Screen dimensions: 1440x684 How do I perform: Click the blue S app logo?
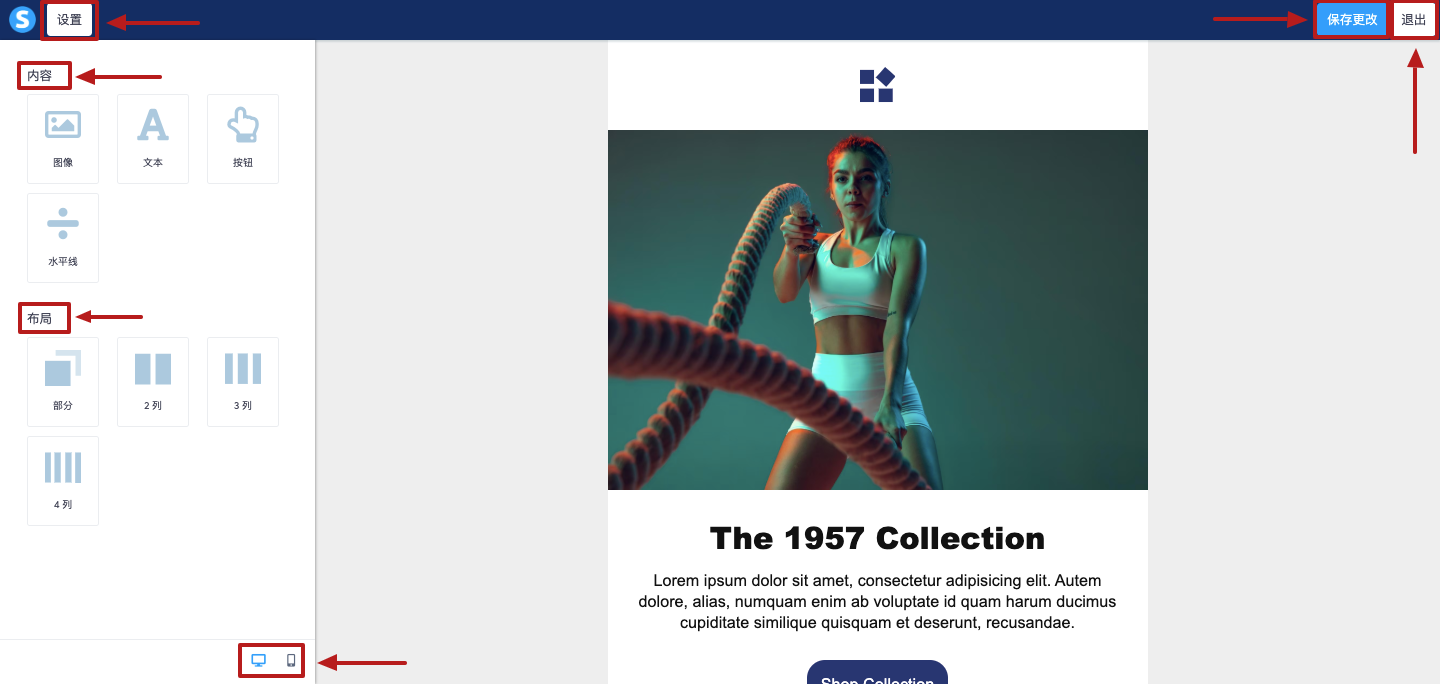[22, 20]
